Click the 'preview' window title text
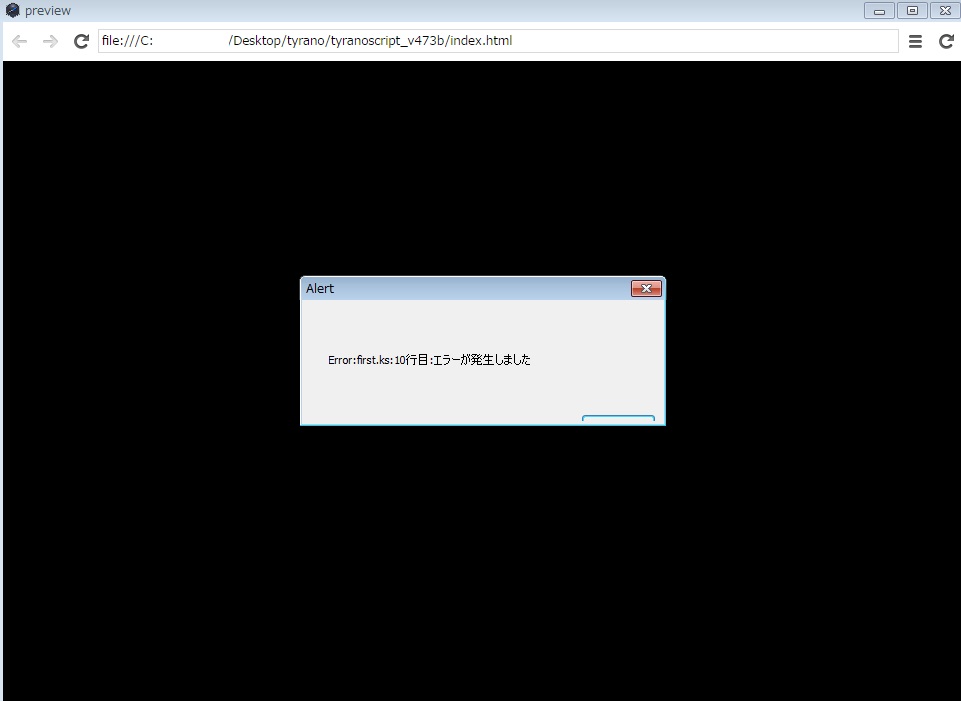The height and width of the screenshot is (701, 961). [x=48, y=11]
